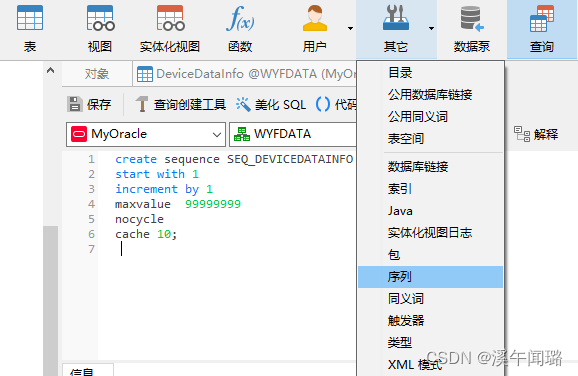Image resolution: width=578 pixels, height=376 pixels.
Task: Expand the dropdown arrow beside 用户
Action: (350, 28)
